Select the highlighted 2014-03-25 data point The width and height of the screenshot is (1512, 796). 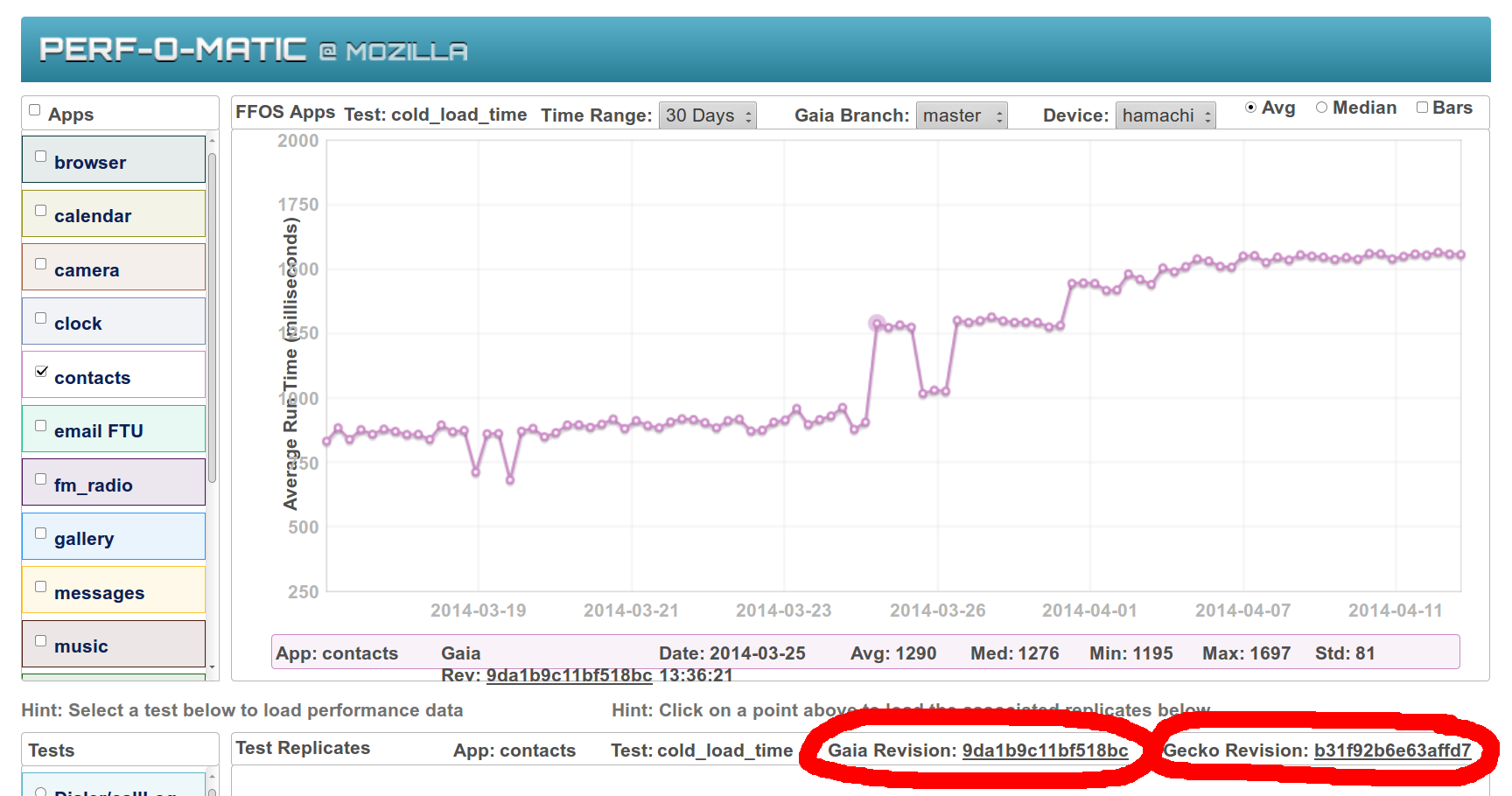pos(877,324)
